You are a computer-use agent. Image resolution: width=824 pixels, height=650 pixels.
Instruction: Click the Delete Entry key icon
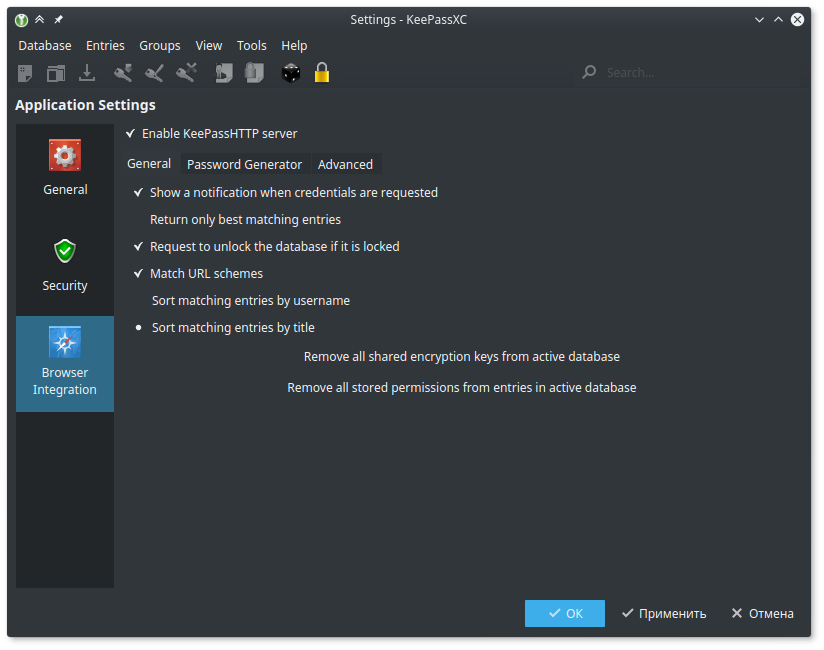coord(186,73)
